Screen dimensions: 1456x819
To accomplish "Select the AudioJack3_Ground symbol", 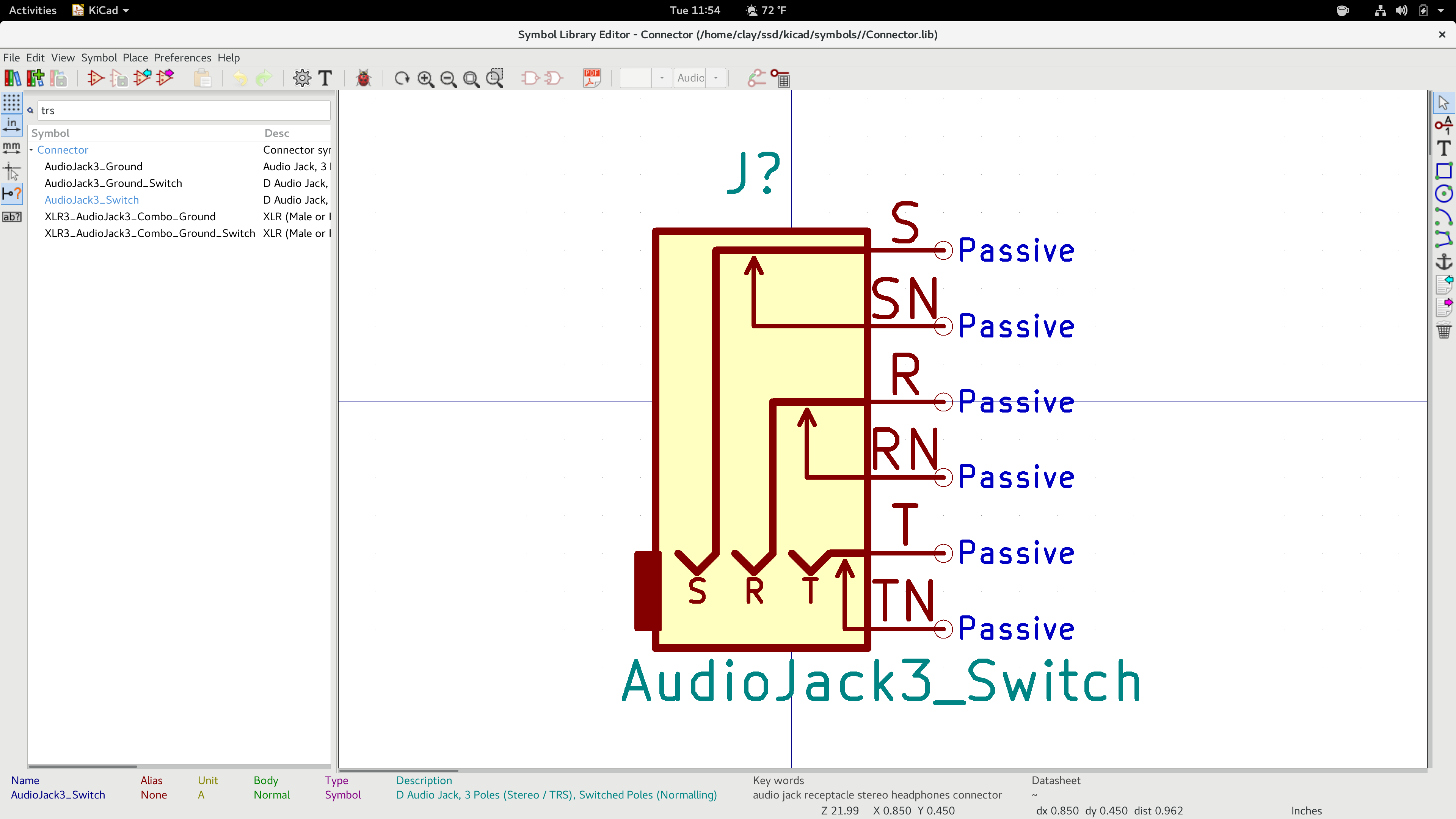I will pyautogui.click(x=93, y=166).
